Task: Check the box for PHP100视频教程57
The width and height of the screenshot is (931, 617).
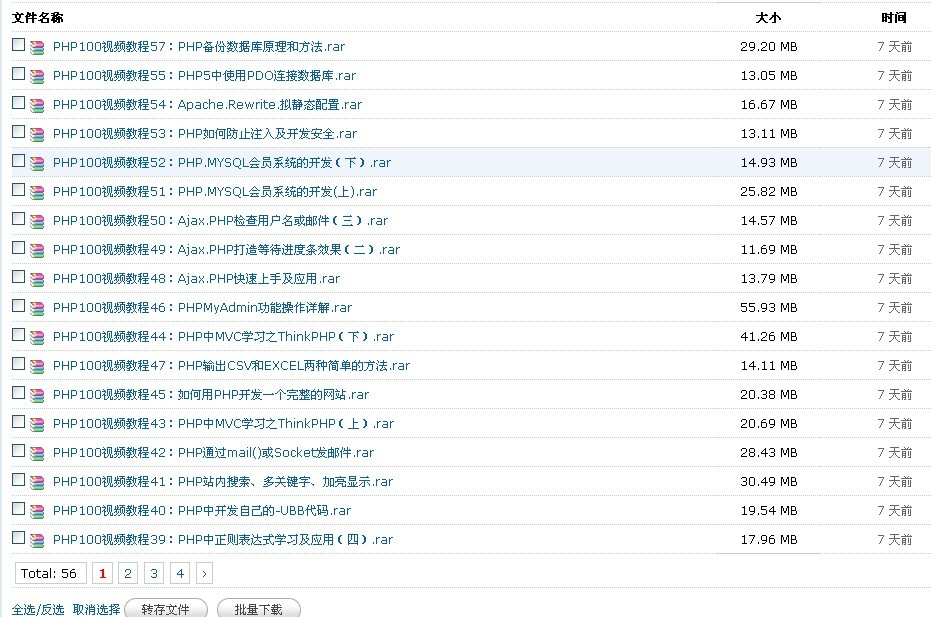Action: [18, 45]
